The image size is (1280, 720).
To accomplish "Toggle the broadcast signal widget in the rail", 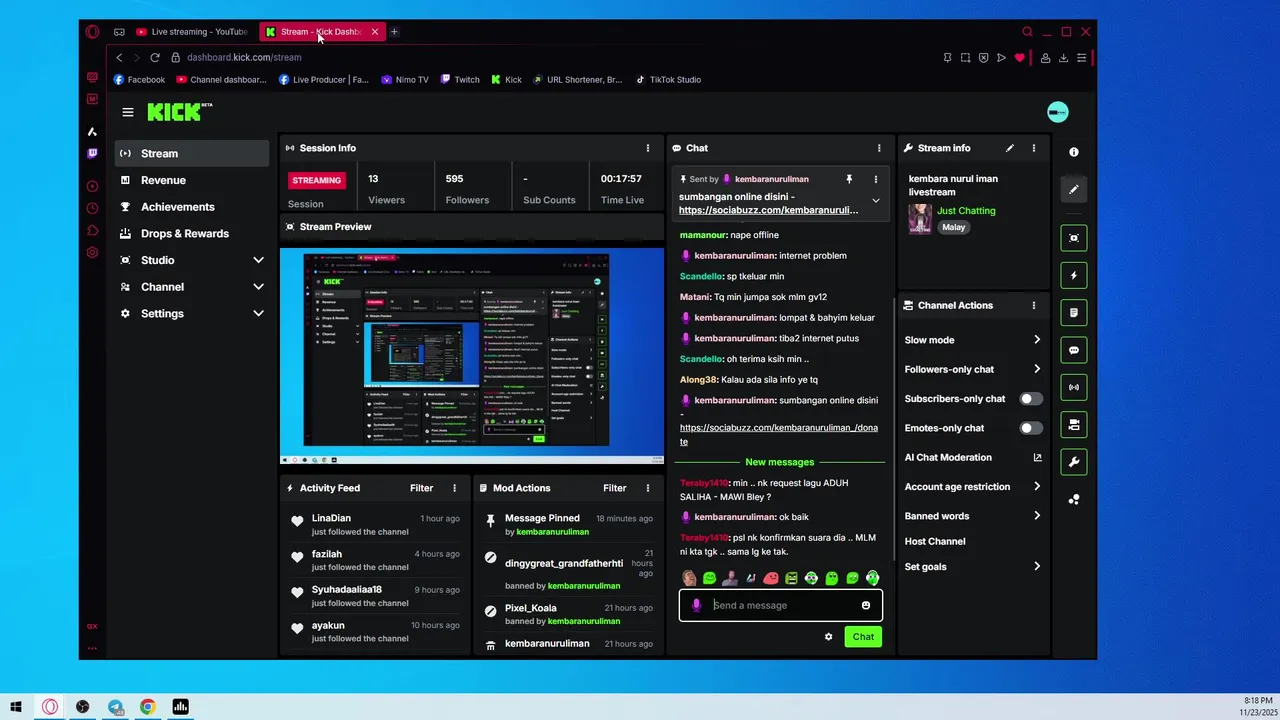I will tap(1074, 387).
